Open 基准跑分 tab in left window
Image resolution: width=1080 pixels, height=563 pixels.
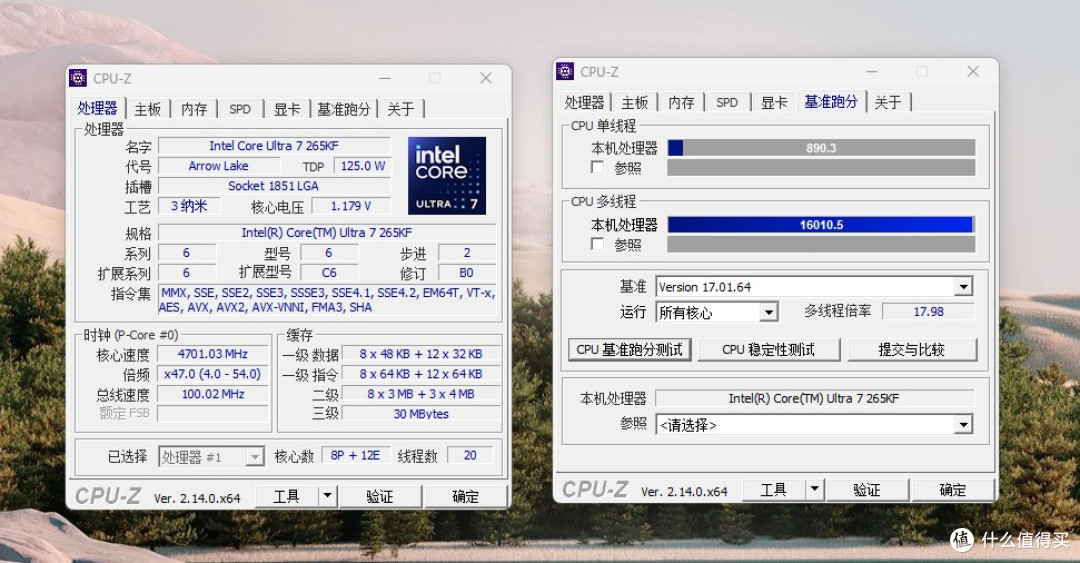pyautogui.click(x=344, y=109)
